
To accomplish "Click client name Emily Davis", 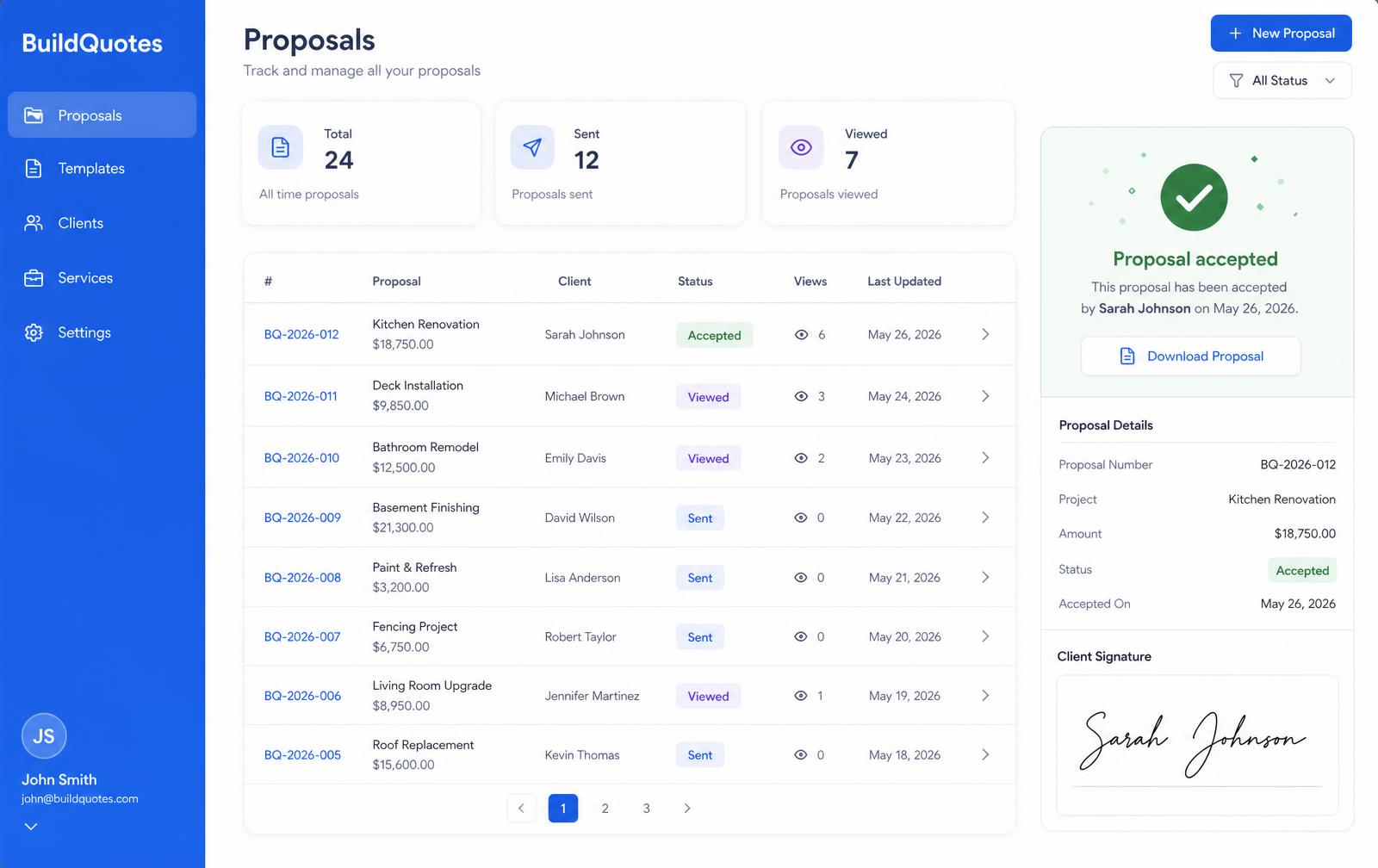I will point(575,458).
